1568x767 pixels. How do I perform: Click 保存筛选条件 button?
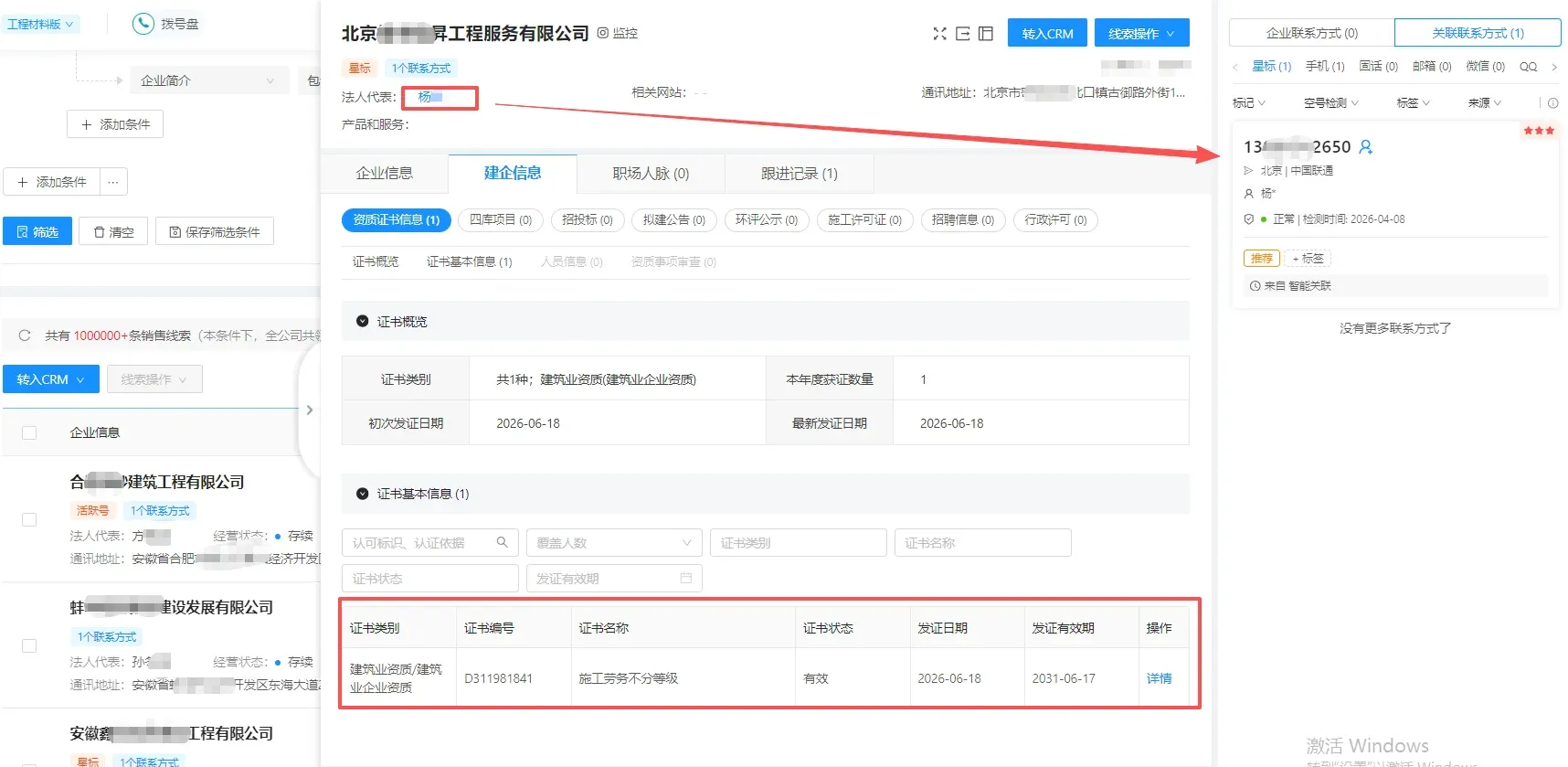tap(215, 232)
